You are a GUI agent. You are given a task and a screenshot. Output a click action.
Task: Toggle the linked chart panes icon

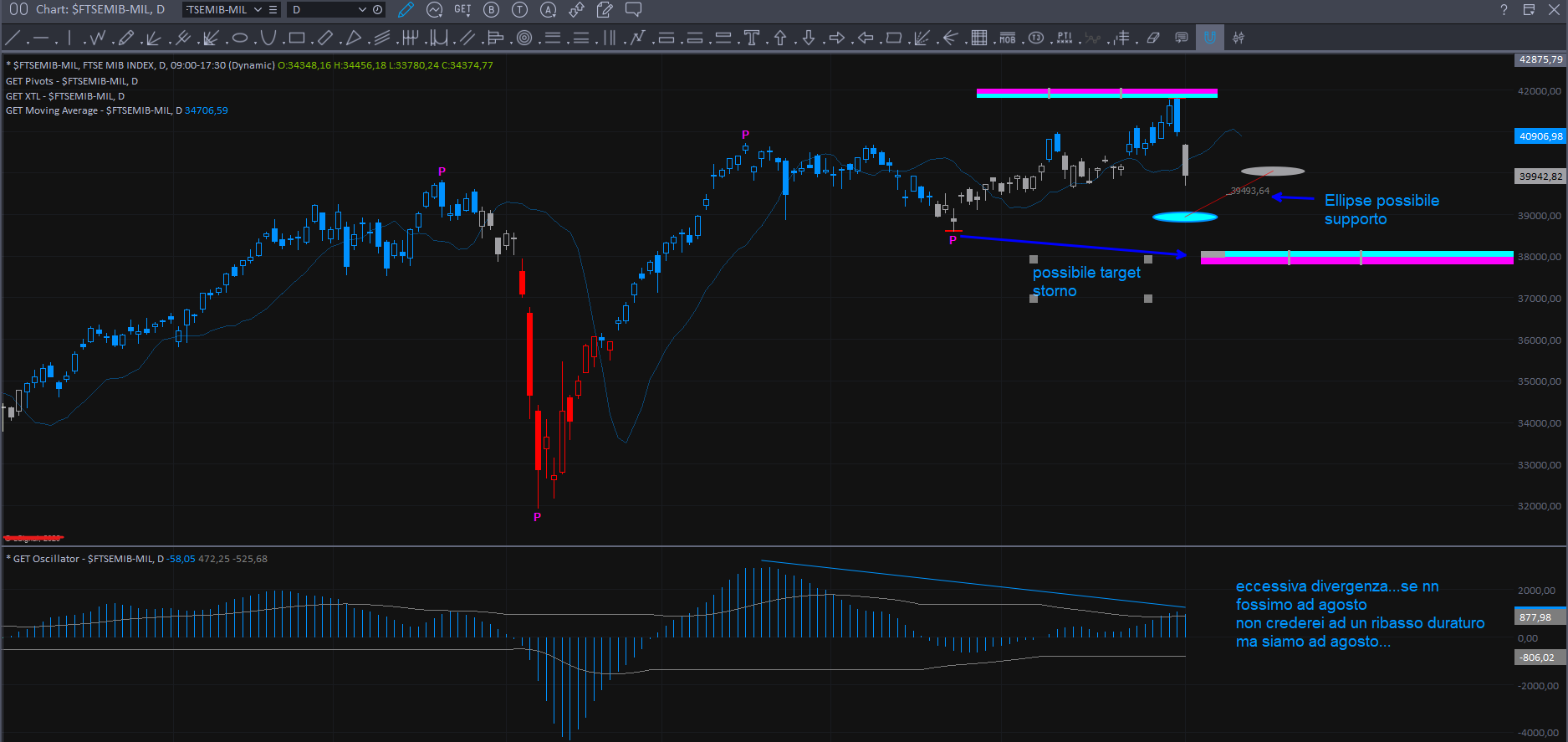pyautogui.click(x=18, y=9)
